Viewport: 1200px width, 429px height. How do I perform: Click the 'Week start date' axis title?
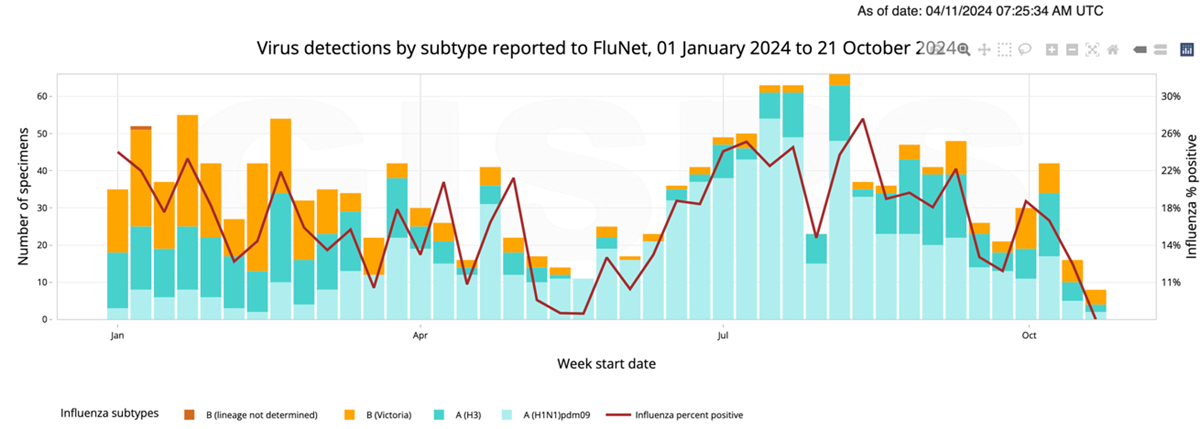[606, 363]
